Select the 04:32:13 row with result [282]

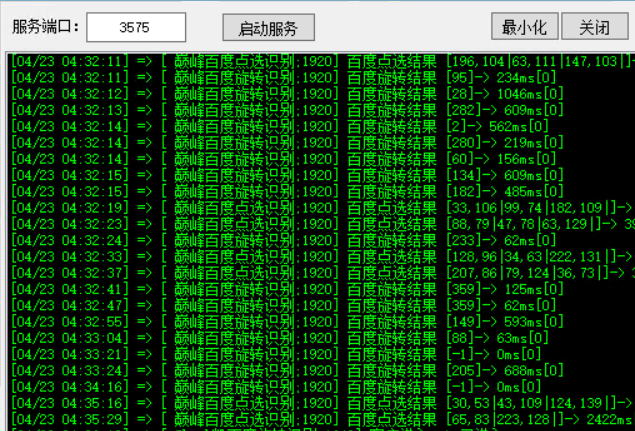(x=287, y=110)
